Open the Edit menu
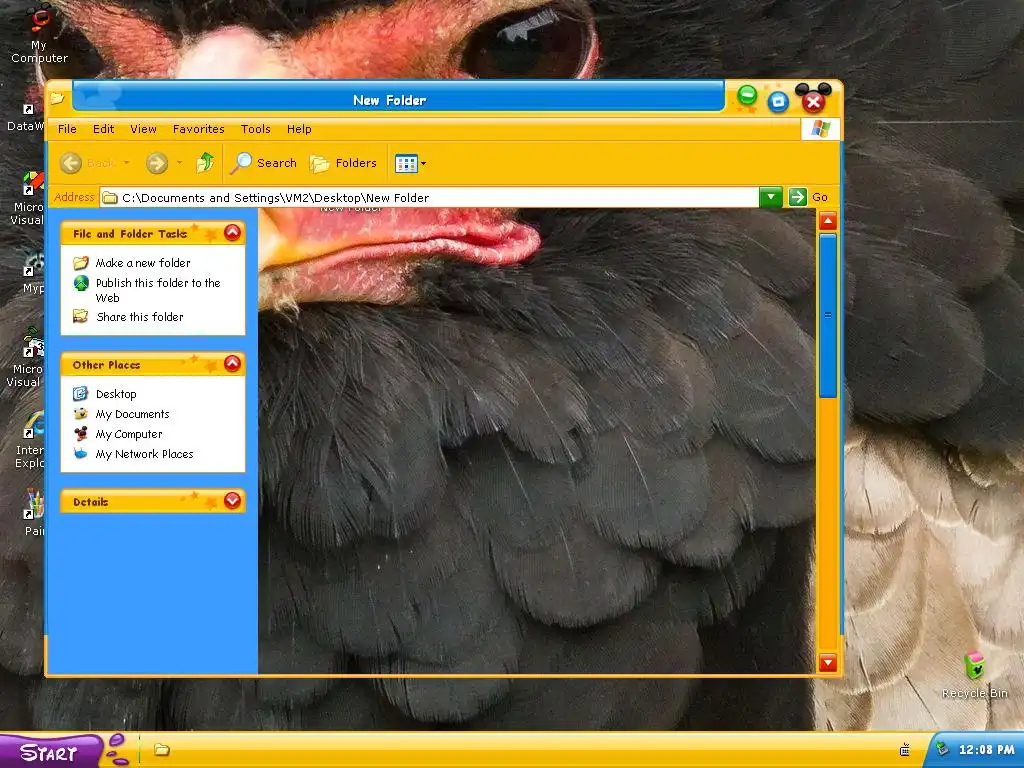Image resolution: width=1024 pixels, height=768 pixels. 103,129
